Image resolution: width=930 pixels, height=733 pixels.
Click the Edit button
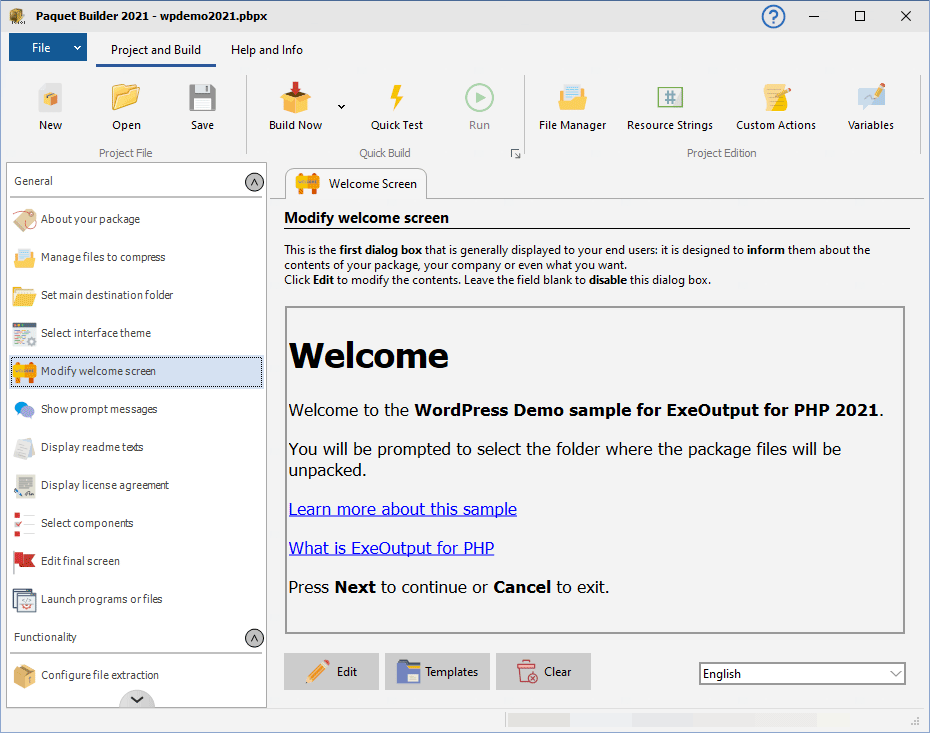331,672
